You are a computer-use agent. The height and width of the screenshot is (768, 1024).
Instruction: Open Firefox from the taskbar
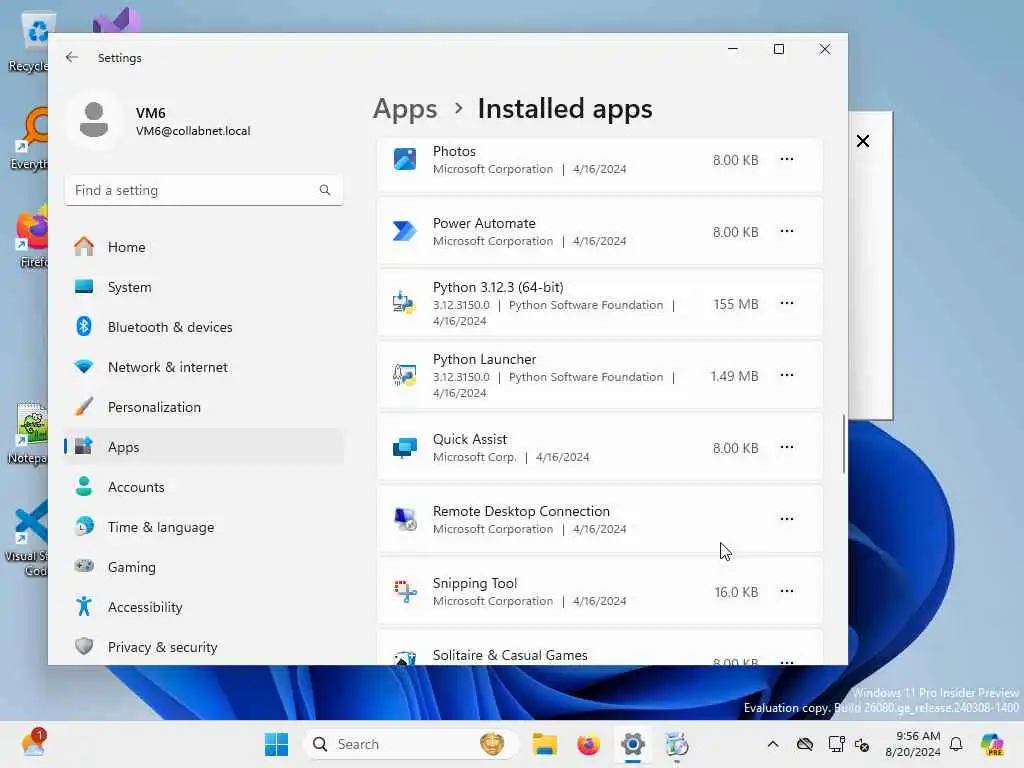(x=588, y=744)
